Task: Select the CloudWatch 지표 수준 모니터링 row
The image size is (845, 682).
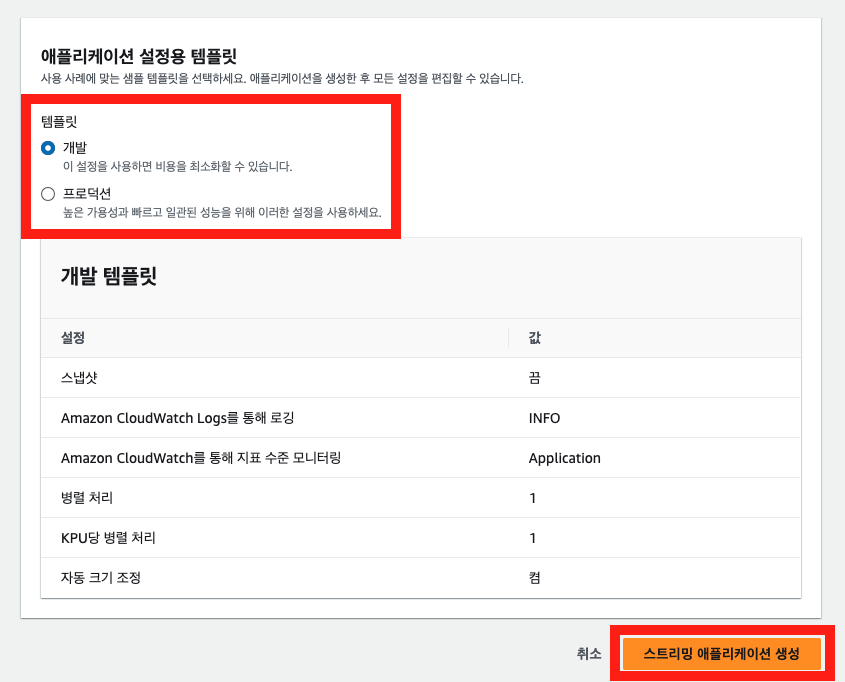Action: [421, 458]
